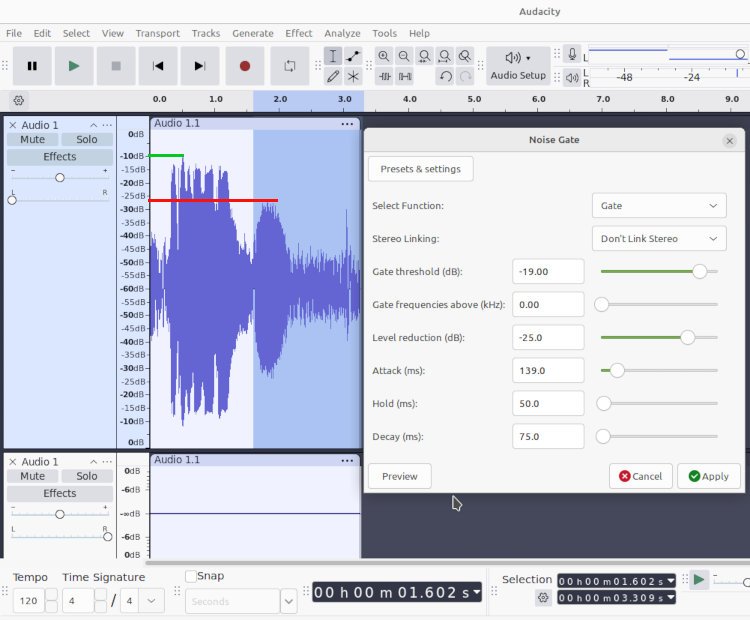Mute the first Audio 1 track
750x620 pixels.
tap(33, 140)
